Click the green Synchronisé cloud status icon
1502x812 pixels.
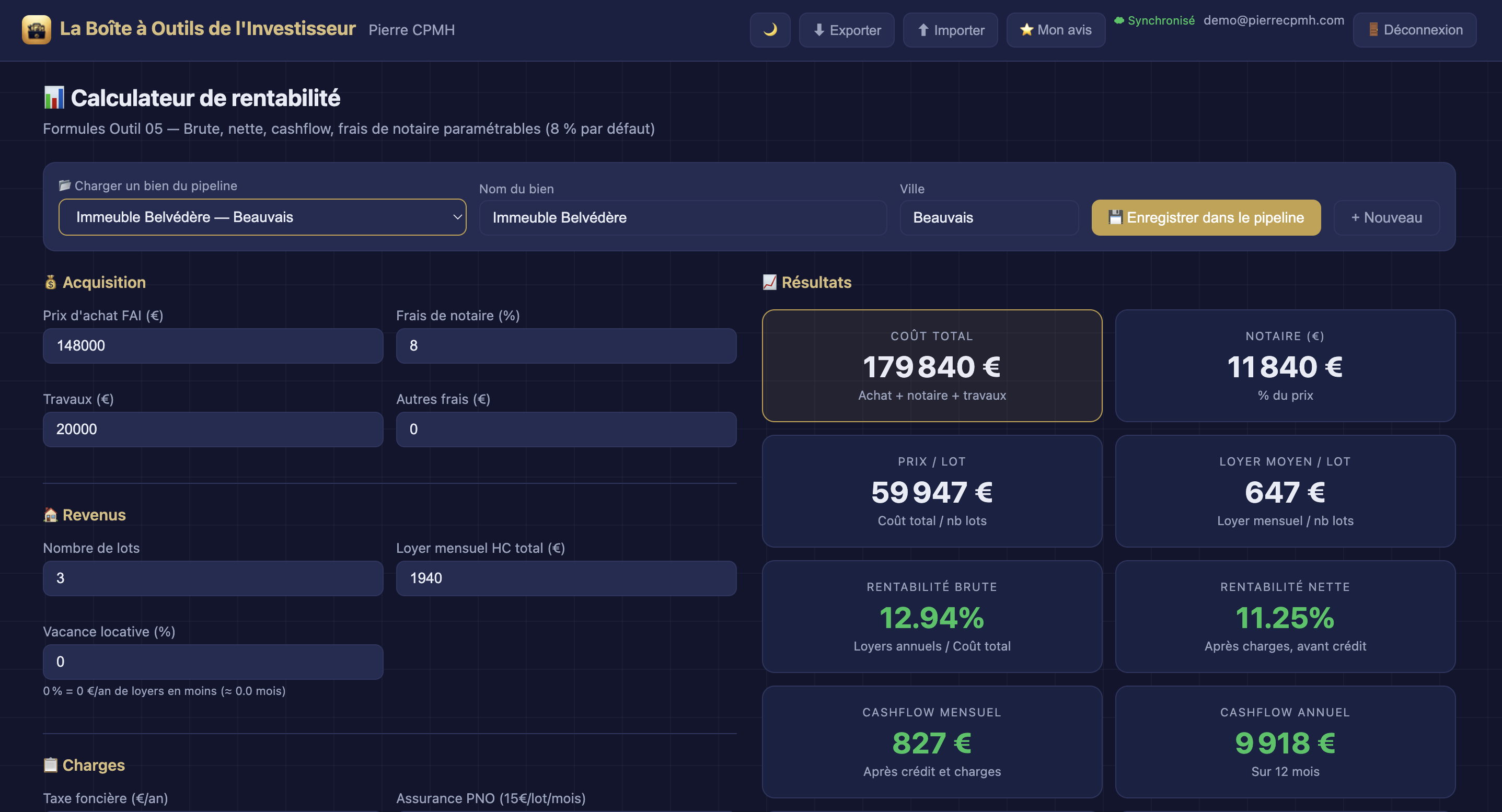[1119, 20]
